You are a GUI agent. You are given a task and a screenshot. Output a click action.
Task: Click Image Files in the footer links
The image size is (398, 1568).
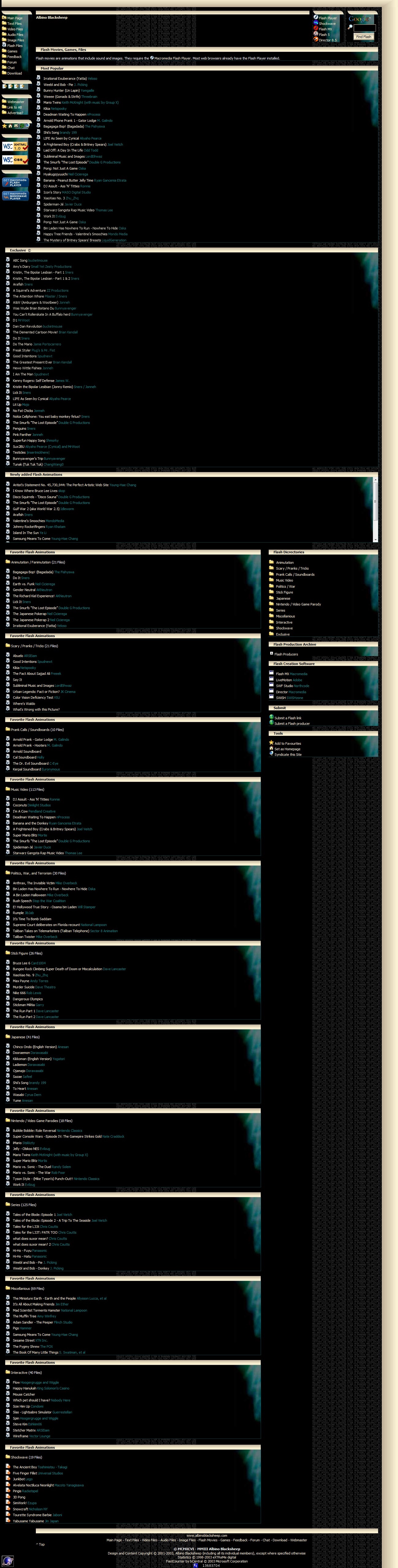pos(187,1540)
